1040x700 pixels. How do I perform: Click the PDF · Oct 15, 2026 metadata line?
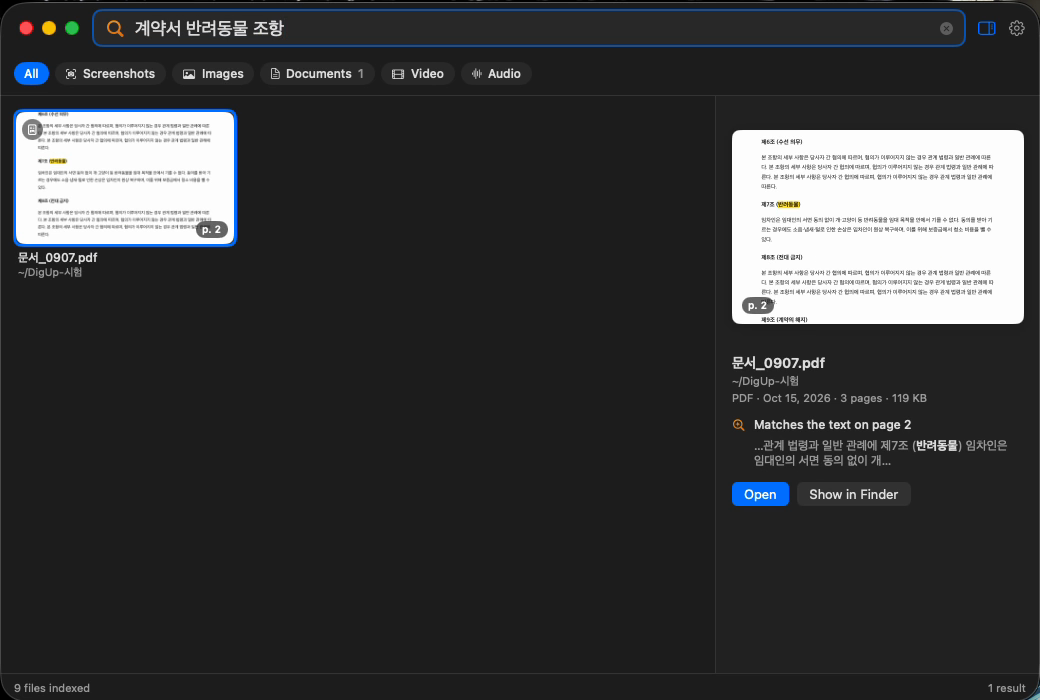point(829,398)
